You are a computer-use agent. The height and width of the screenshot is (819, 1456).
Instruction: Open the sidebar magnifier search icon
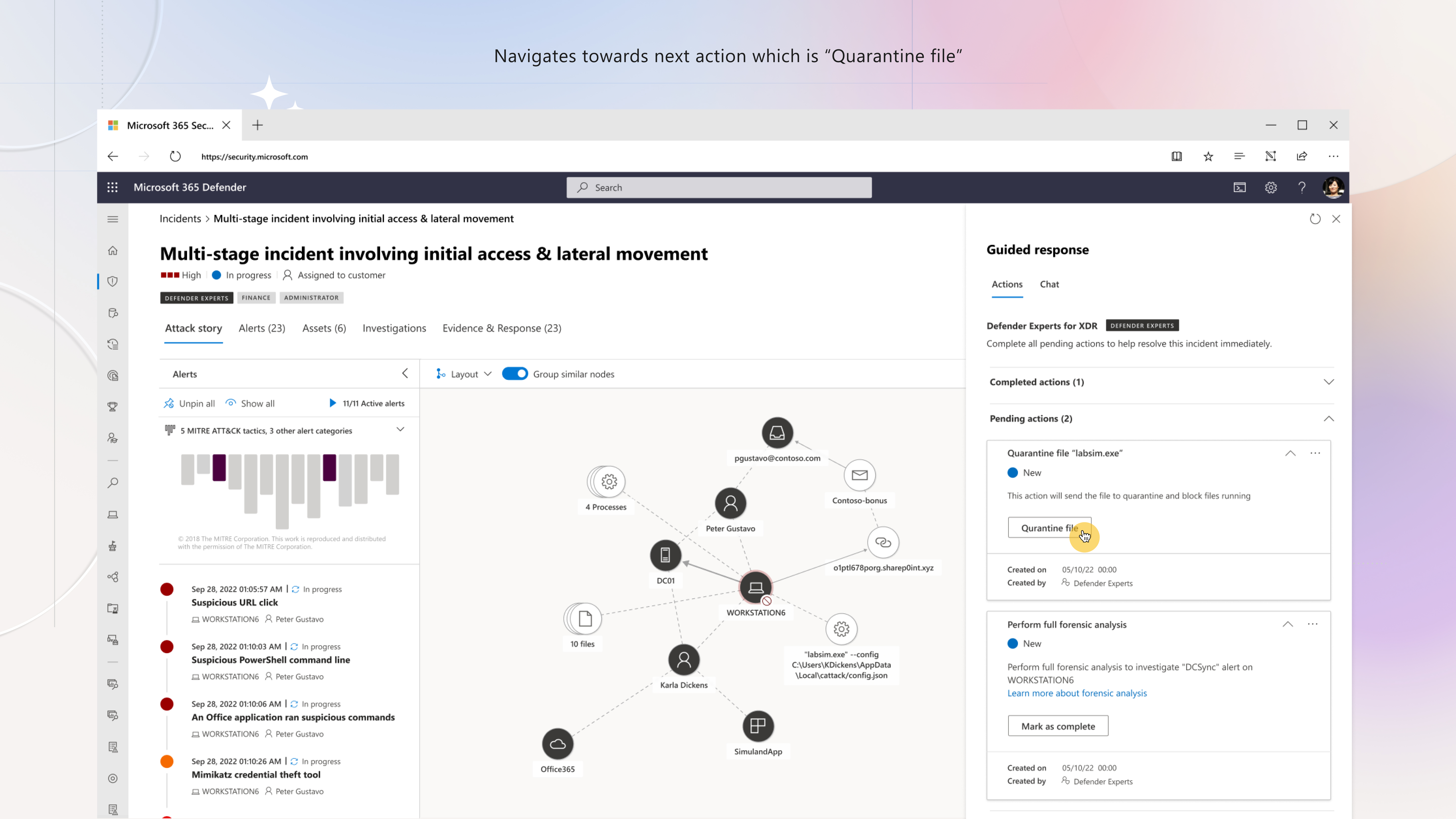pos(112,483)
